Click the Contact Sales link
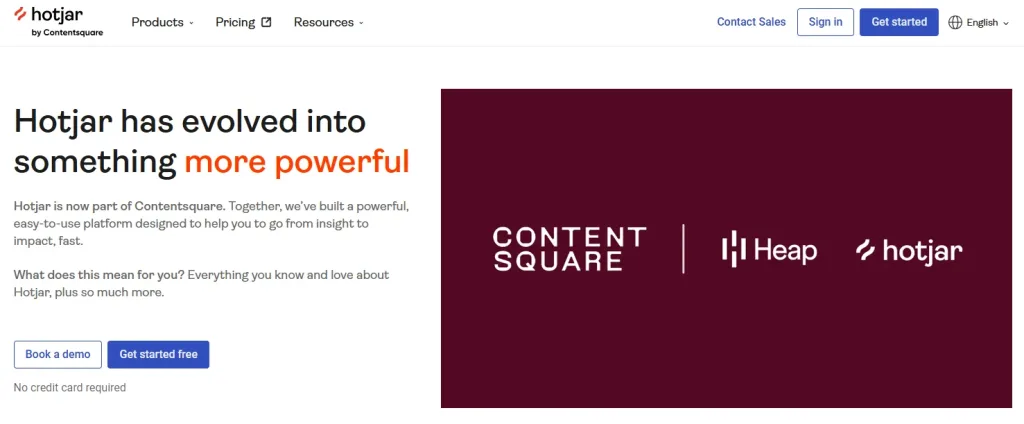Viewport: 1024px width, 424px height. click(x=751, y=22)
